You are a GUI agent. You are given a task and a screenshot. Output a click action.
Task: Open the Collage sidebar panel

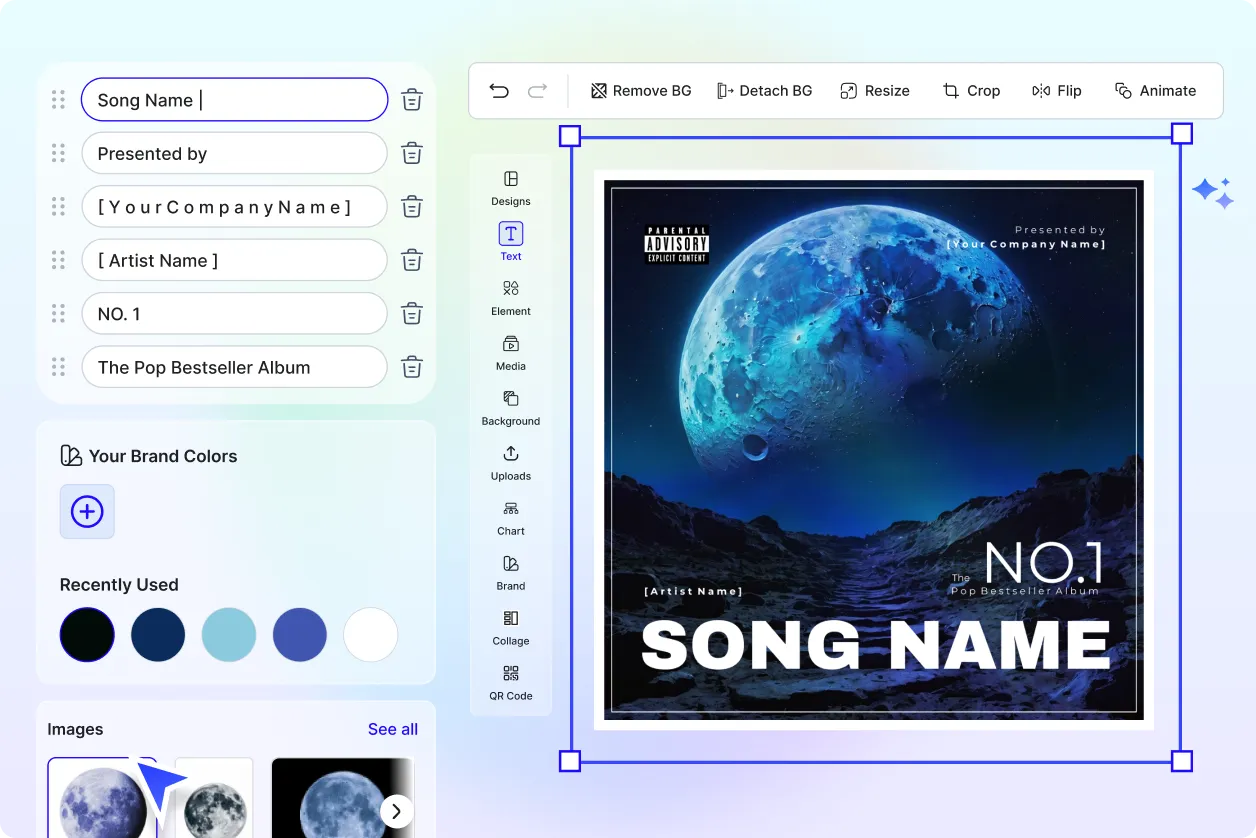pyautogui.click(x=511, y=628)
